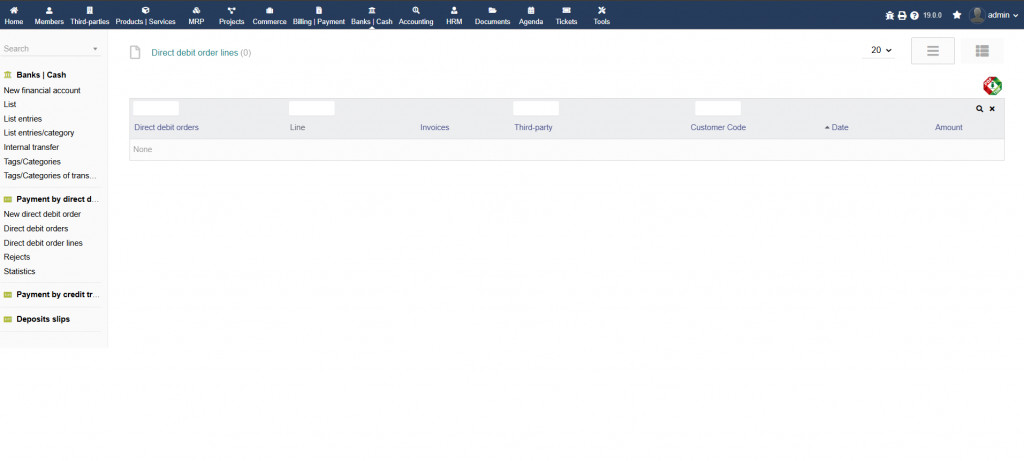Sort by Third-party column header
The image size is (1024, 461).
pyautogui.click(x=534, y=127)
